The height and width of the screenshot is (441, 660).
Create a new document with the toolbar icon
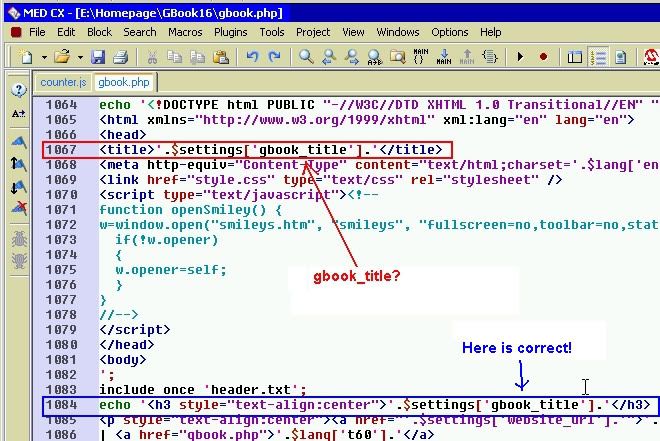(x=25, y=56)
